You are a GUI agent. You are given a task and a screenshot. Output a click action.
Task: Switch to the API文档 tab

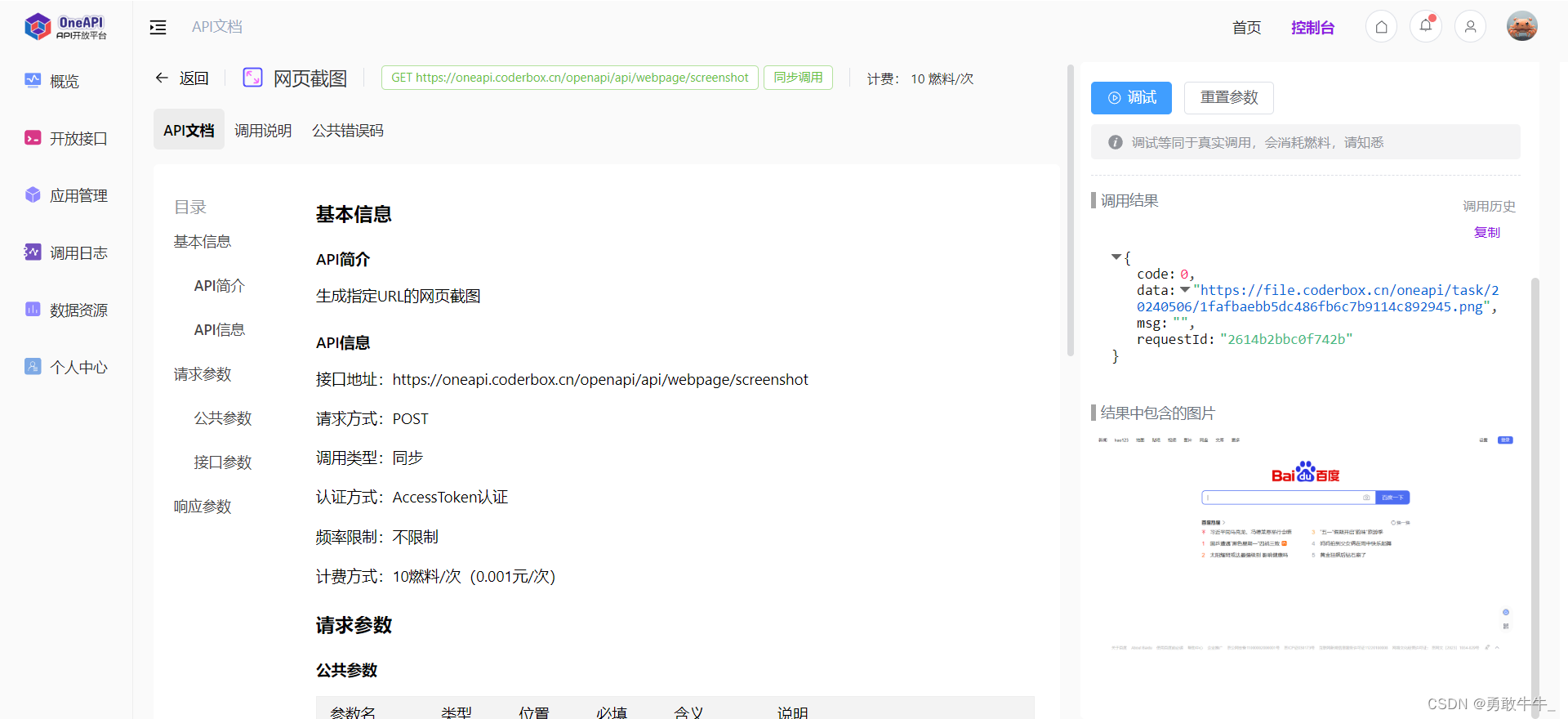point(189,130)
